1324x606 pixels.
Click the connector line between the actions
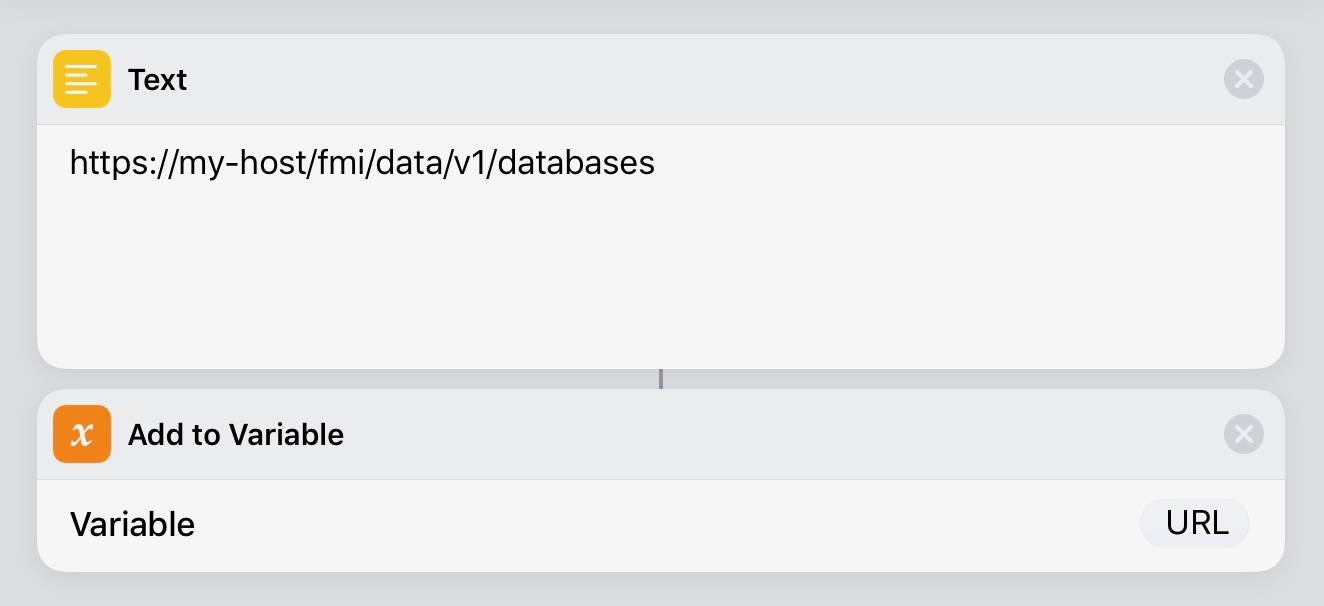tap(660, 379)
